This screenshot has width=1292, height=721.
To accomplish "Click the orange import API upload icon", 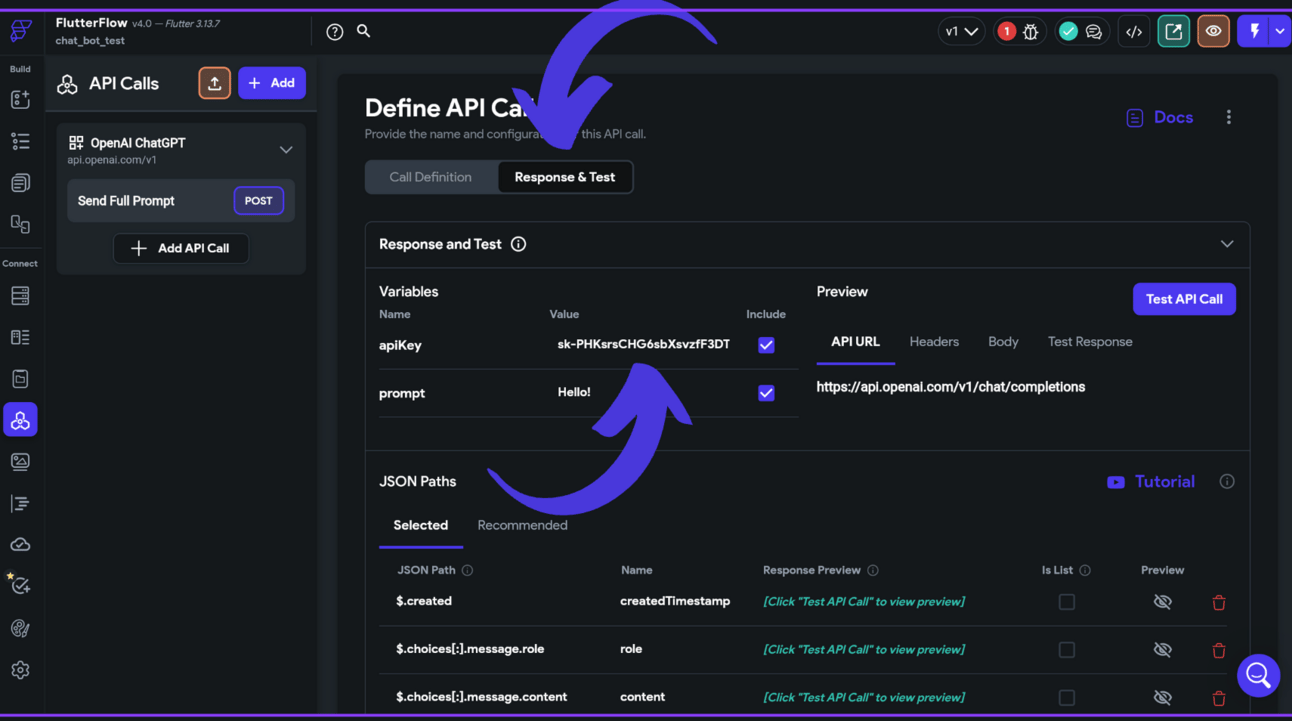I will pyautogui.click(x=214, y=83).
